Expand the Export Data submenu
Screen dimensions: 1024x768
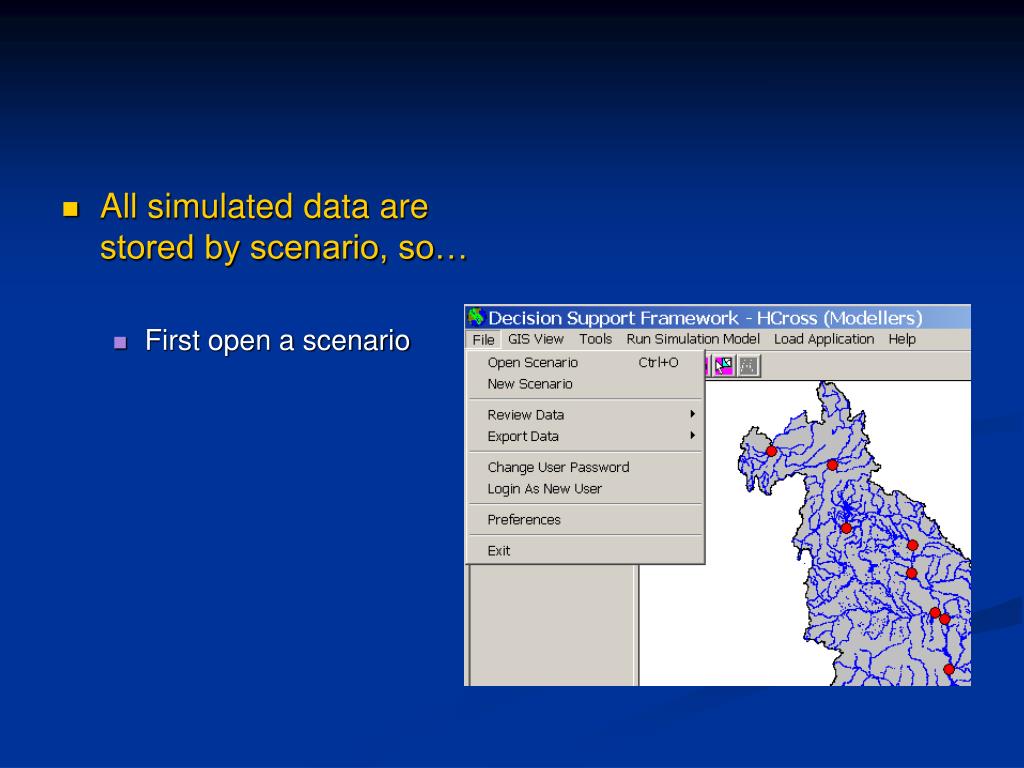[x=586, y=436]
